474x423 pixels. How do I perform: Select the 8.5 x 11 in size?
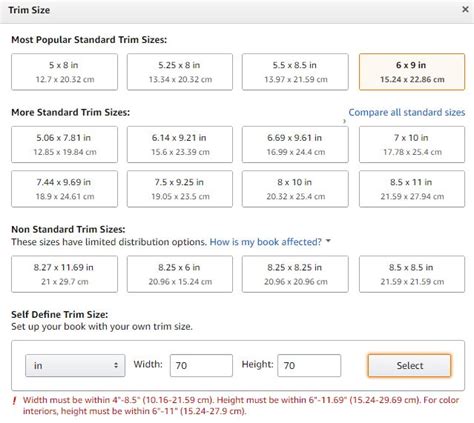tap(412, 189)
